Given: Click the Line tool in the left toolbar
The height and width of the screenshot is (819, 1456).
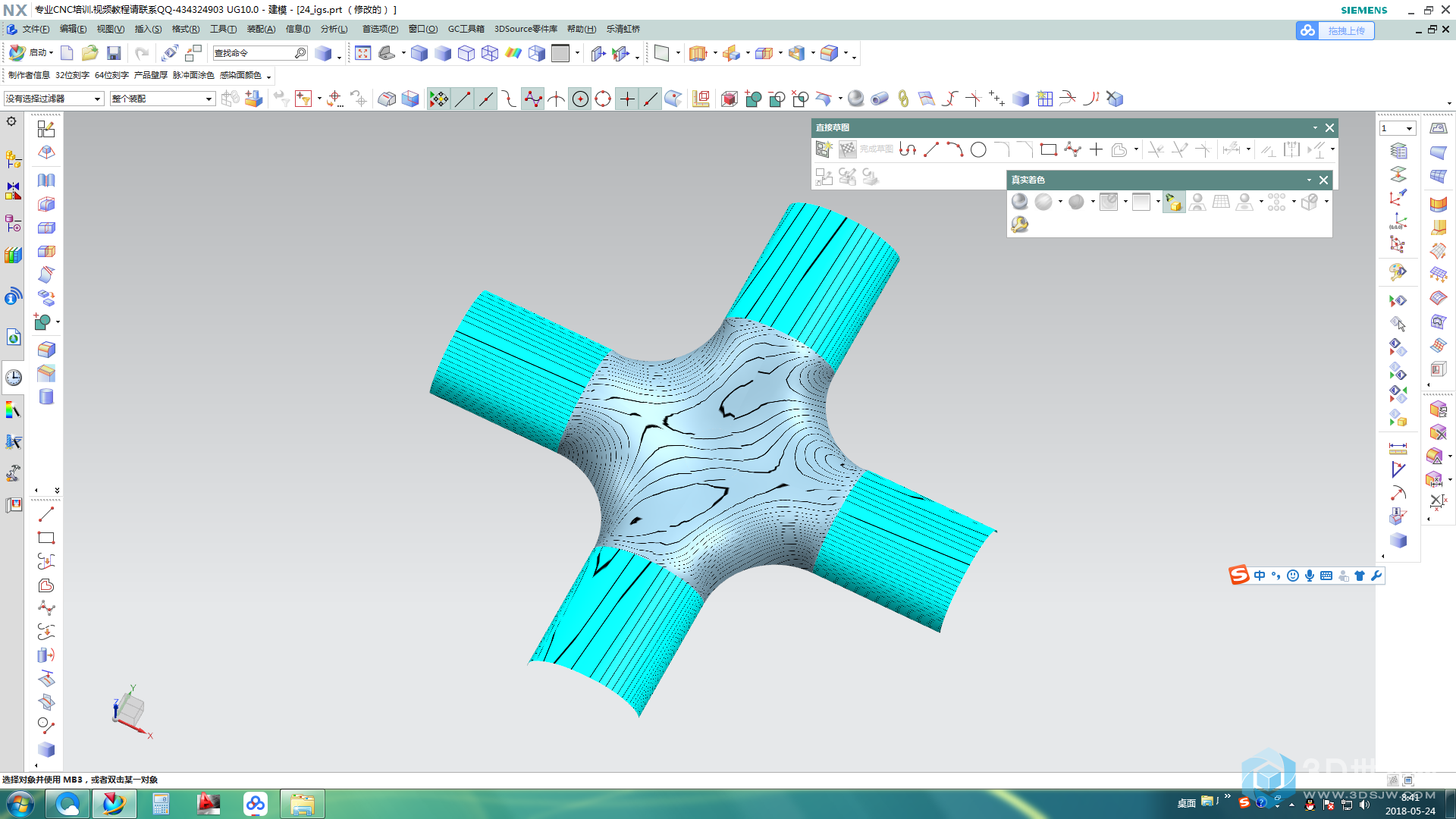Looking at the screenshot, I should click(x=46, y=514).
